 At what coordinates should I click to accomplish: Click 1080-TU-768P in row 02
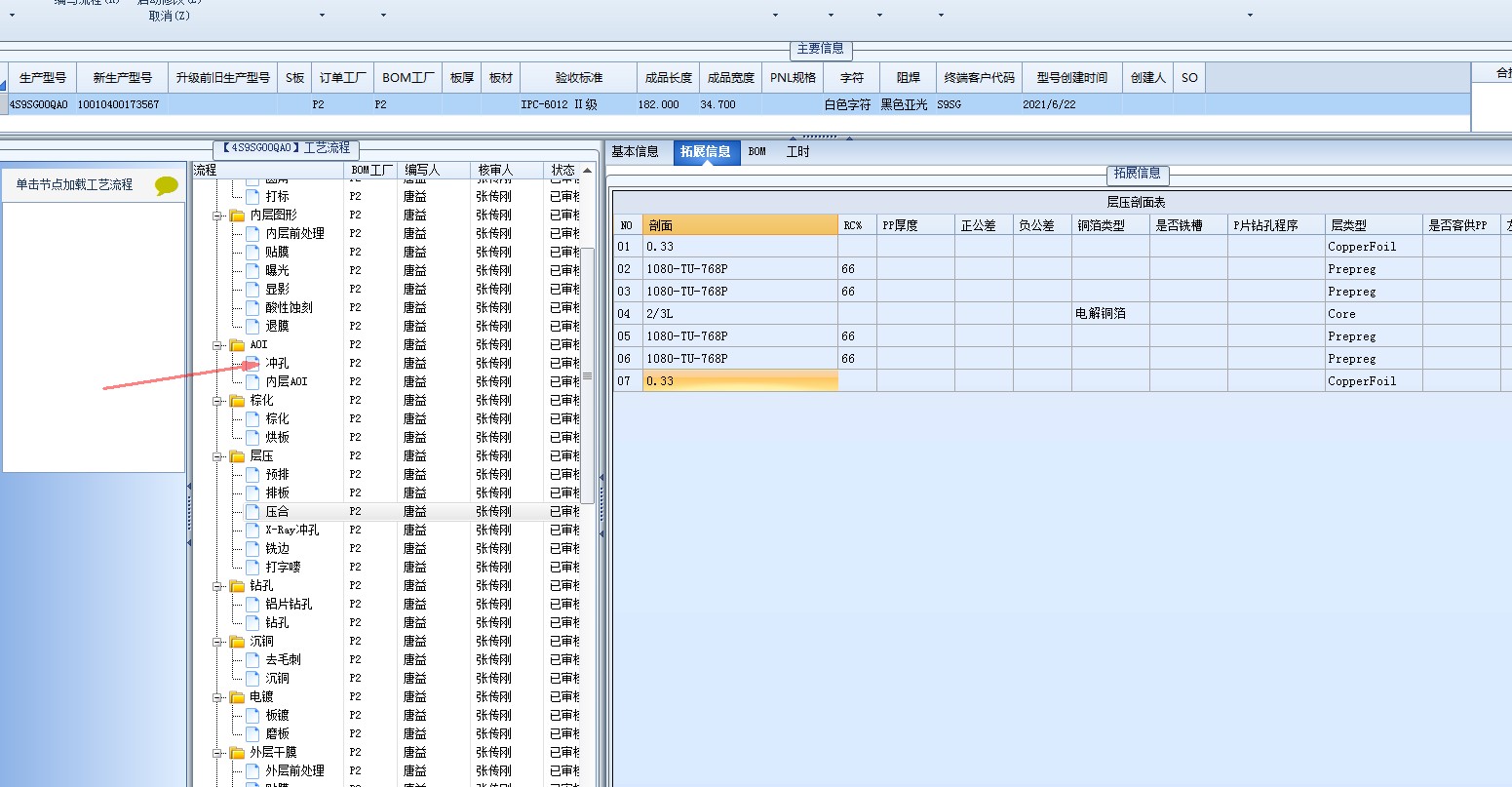click(741, 269)
